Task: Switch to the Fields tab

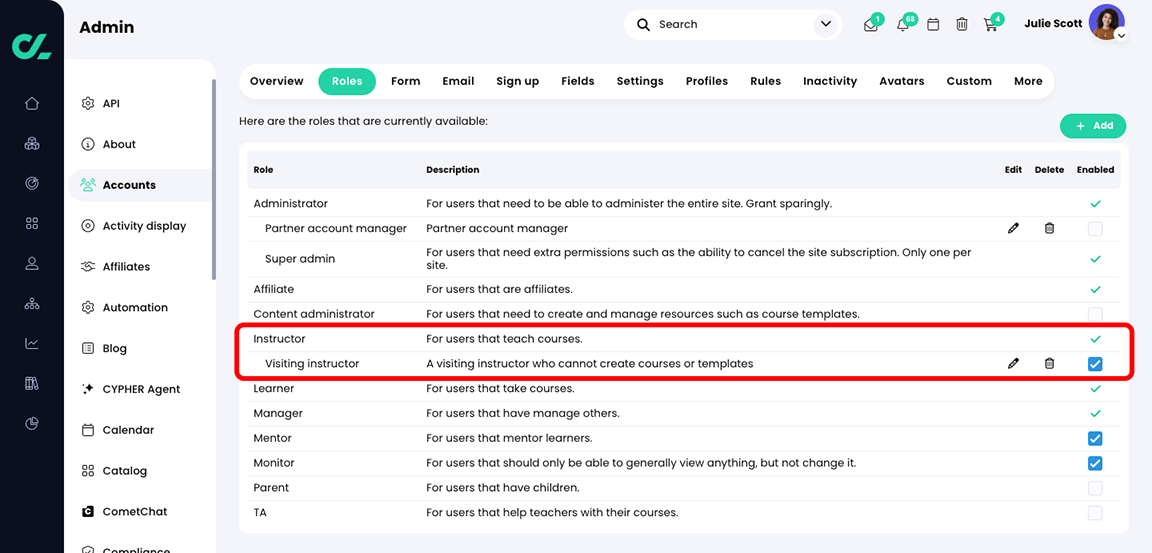Action: [x=577, y=82]
